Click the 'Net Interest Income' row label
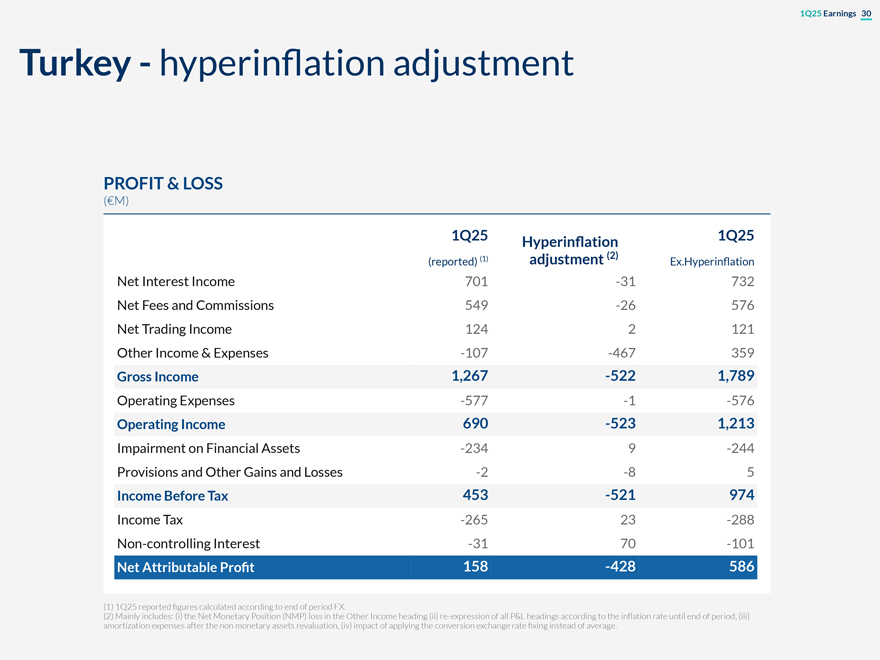 (x=176, y=281)
